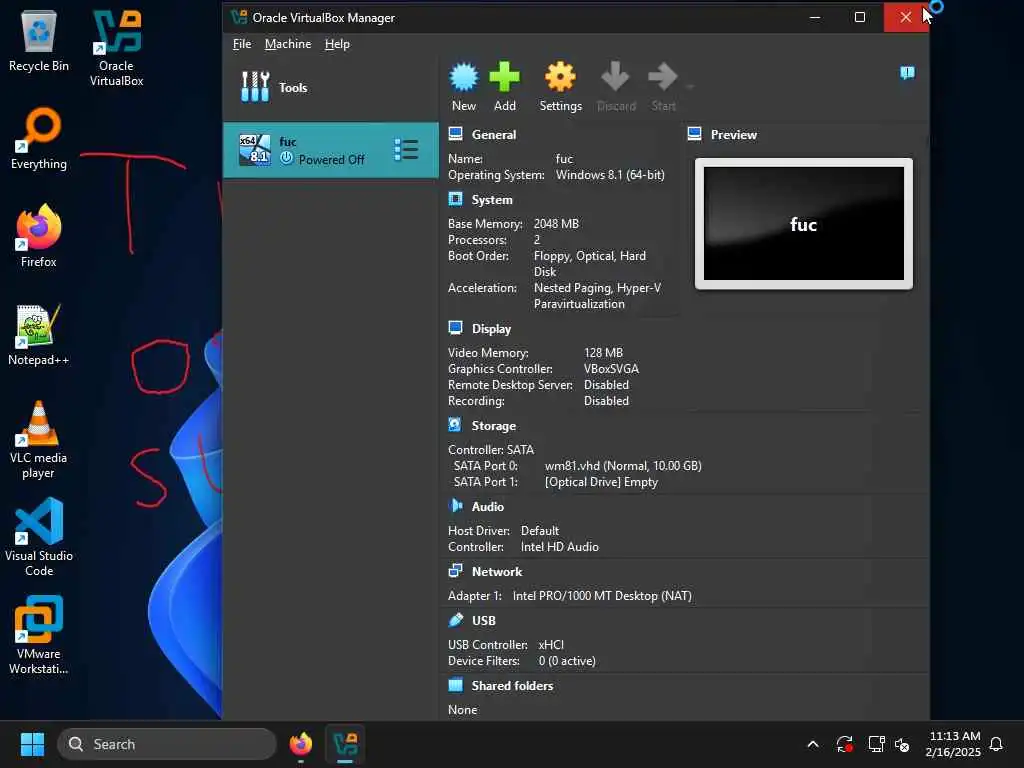The height and width of the screenshot is (768, 1024).
Task: Click the General section header
Action: point(494,135)
